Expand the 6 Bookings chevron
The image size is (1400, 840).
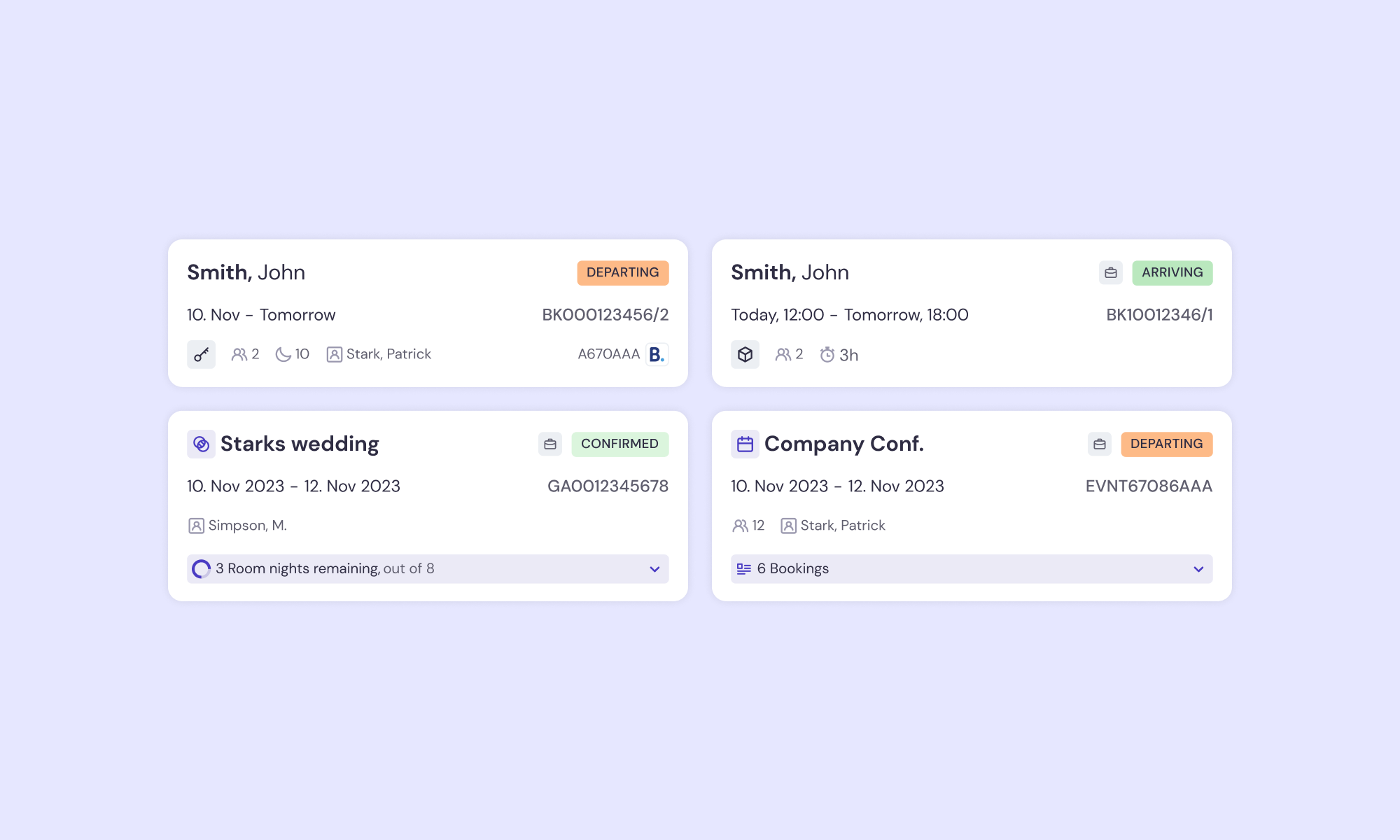click(1198, 569)
